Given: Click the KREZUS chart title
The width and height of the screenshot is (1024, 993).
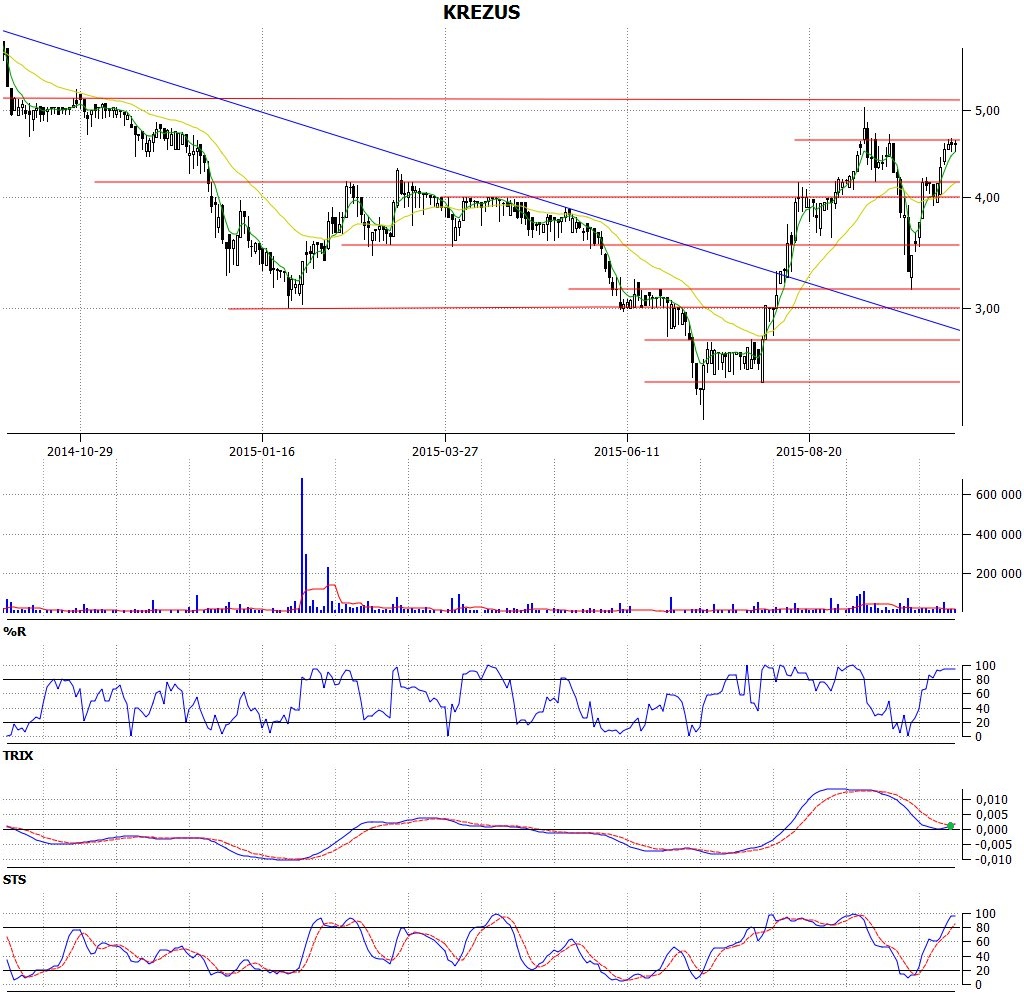Looking at the screenshot, I should pos(481,12).
